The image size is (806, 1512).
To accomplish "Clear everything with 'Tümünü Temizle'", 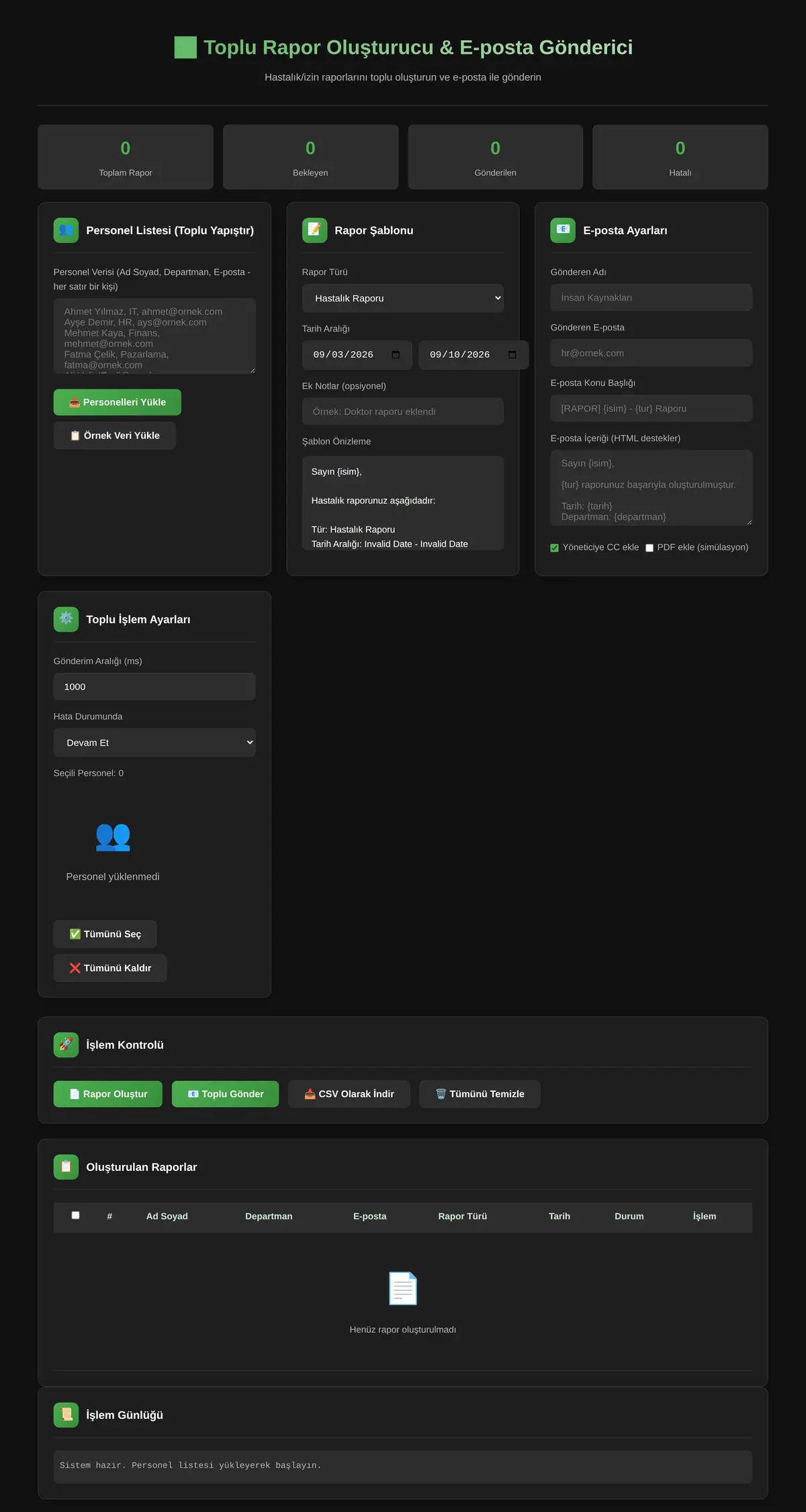I will click(x=480, y=1094).
